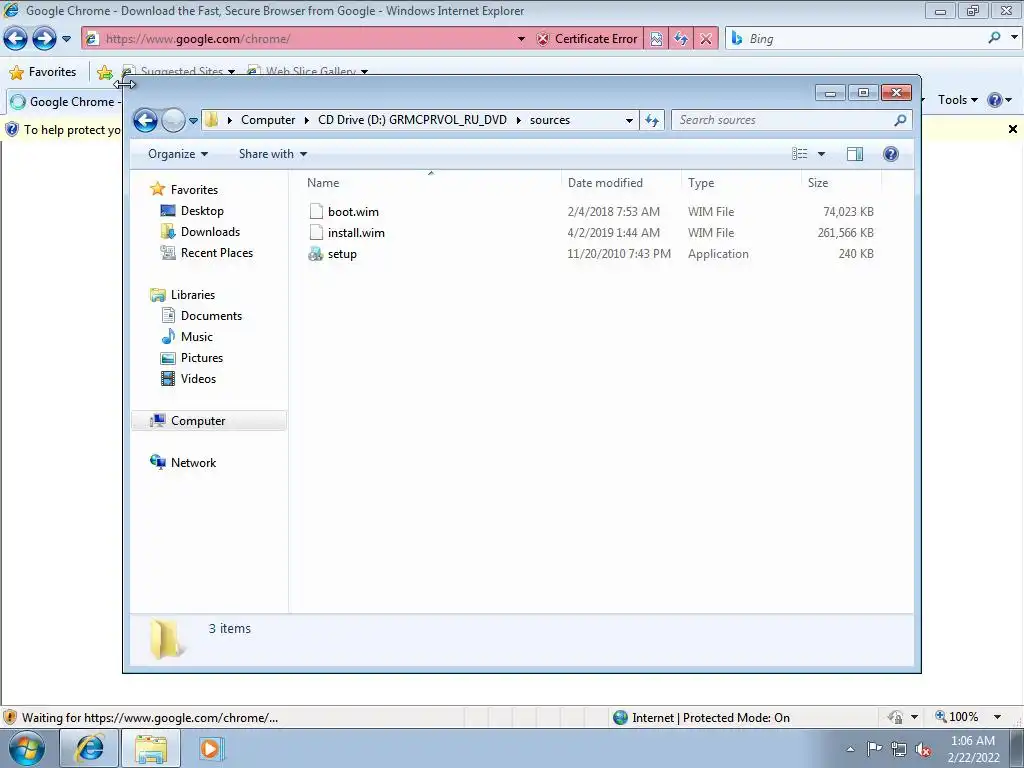Click the search magnifier in Search sources
The image size is (1024, 768).
click(x=900, y=120)
